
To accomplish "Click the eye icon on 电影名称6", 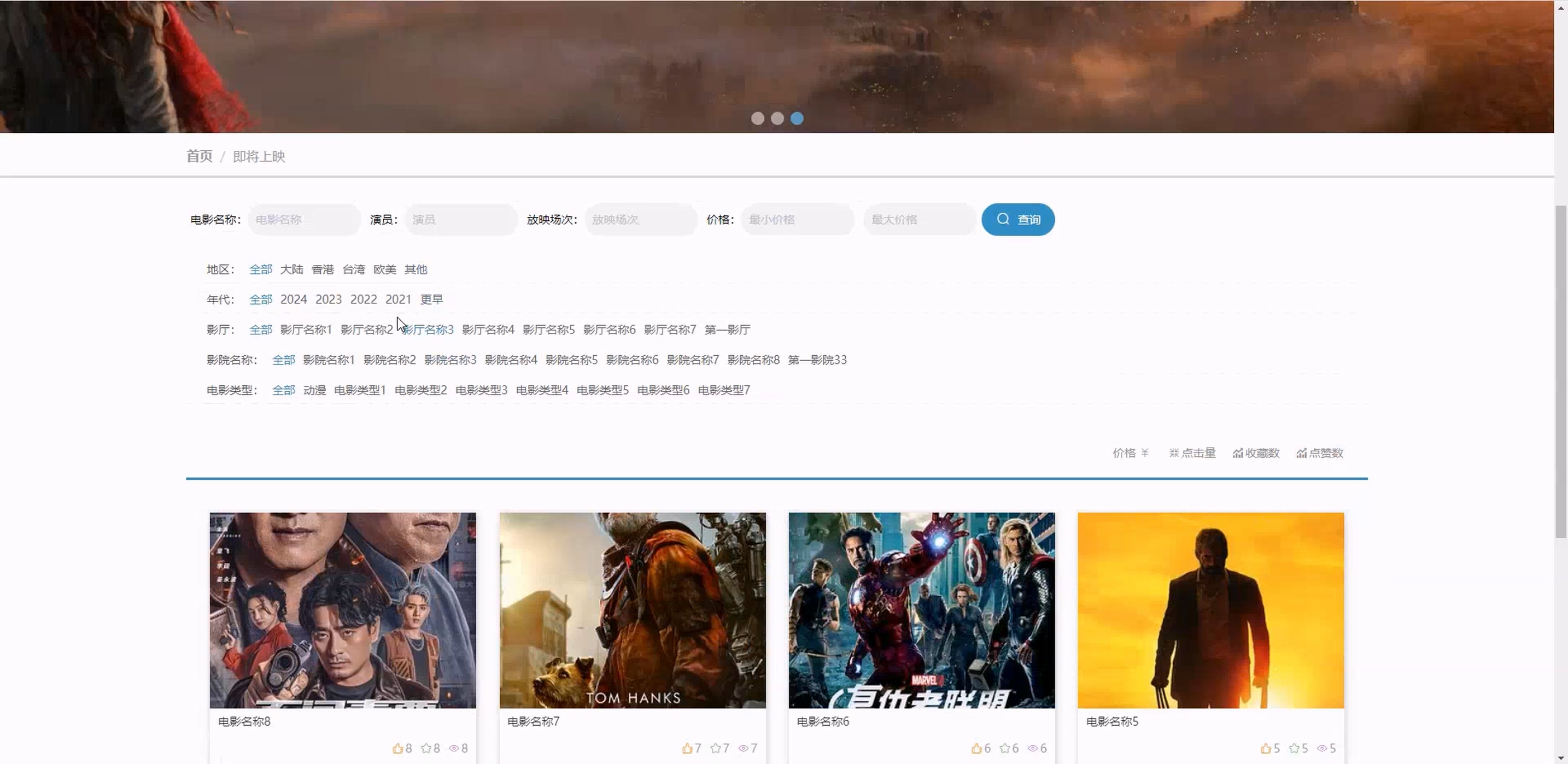I will (1033, 748).
